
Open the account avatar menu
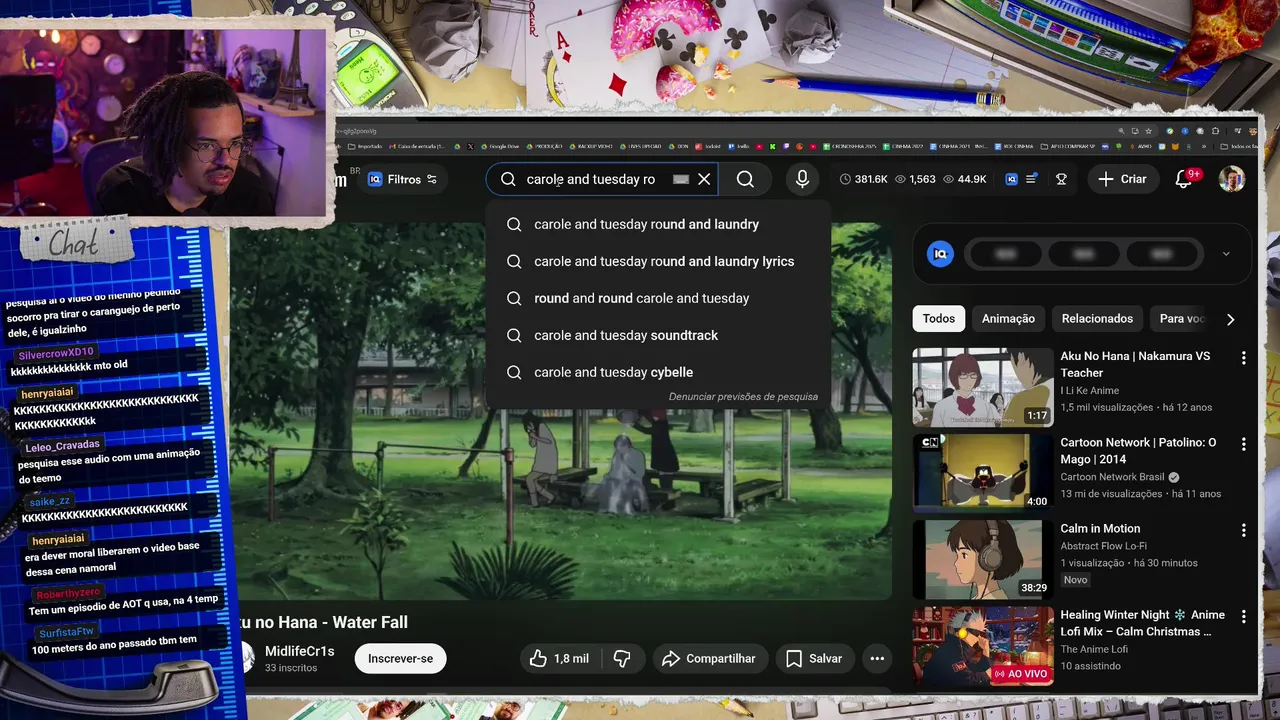tap(1232, 179)
